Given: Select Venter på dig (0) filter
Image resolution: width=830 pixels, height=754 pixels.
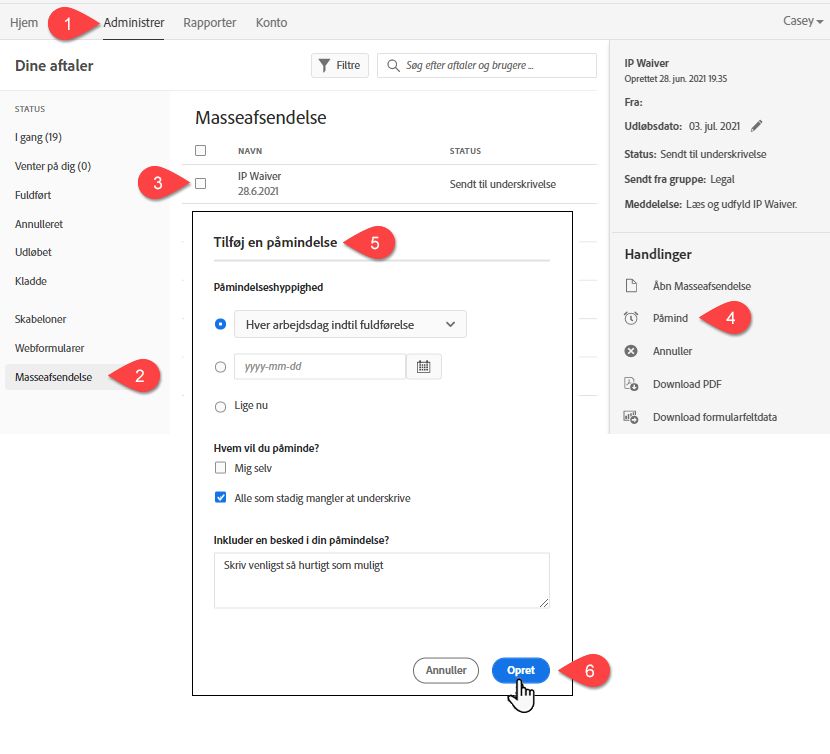Looking at the screenshot, I should point(53,166).
